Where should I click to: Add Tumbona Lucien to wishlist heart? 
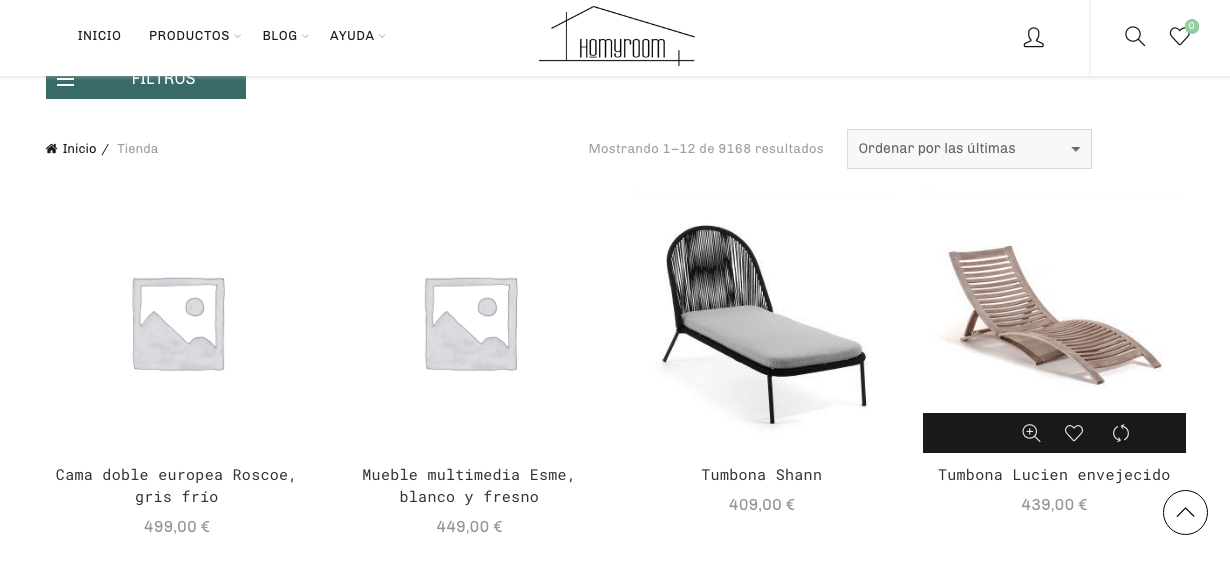tap(1074, 433)
